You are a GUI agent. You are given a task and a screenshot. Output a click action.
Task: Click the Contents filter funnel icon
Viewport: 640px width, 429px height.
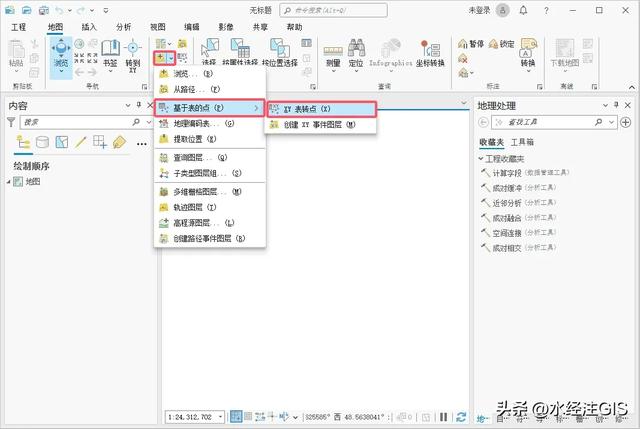click(x=11, y=122)
